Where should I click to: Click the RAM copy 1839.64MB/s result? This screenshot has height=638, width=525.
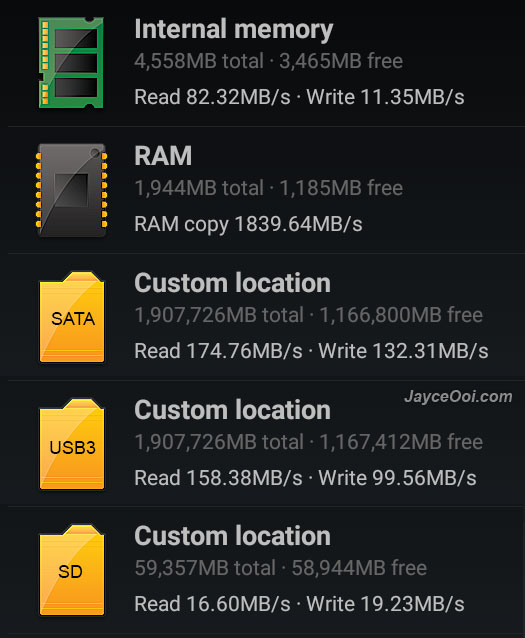(x=248, y=224)
